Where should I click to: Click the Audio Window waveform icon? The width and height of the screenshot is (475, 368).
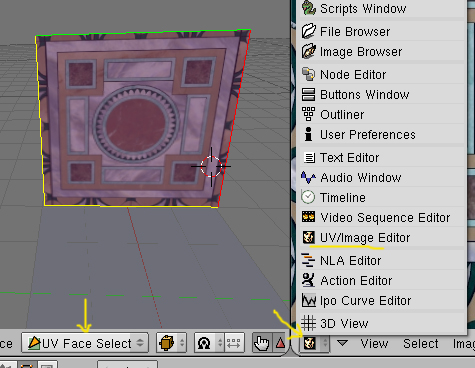click(308, 177)
